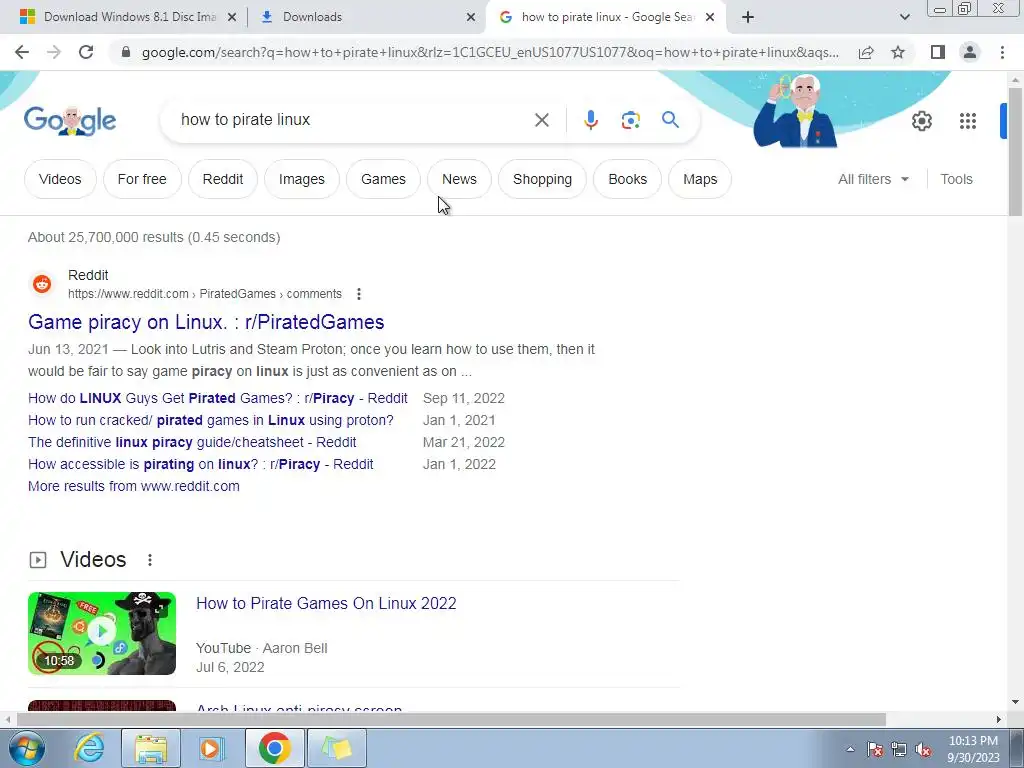Filter results by Shopping

[542, 179]
